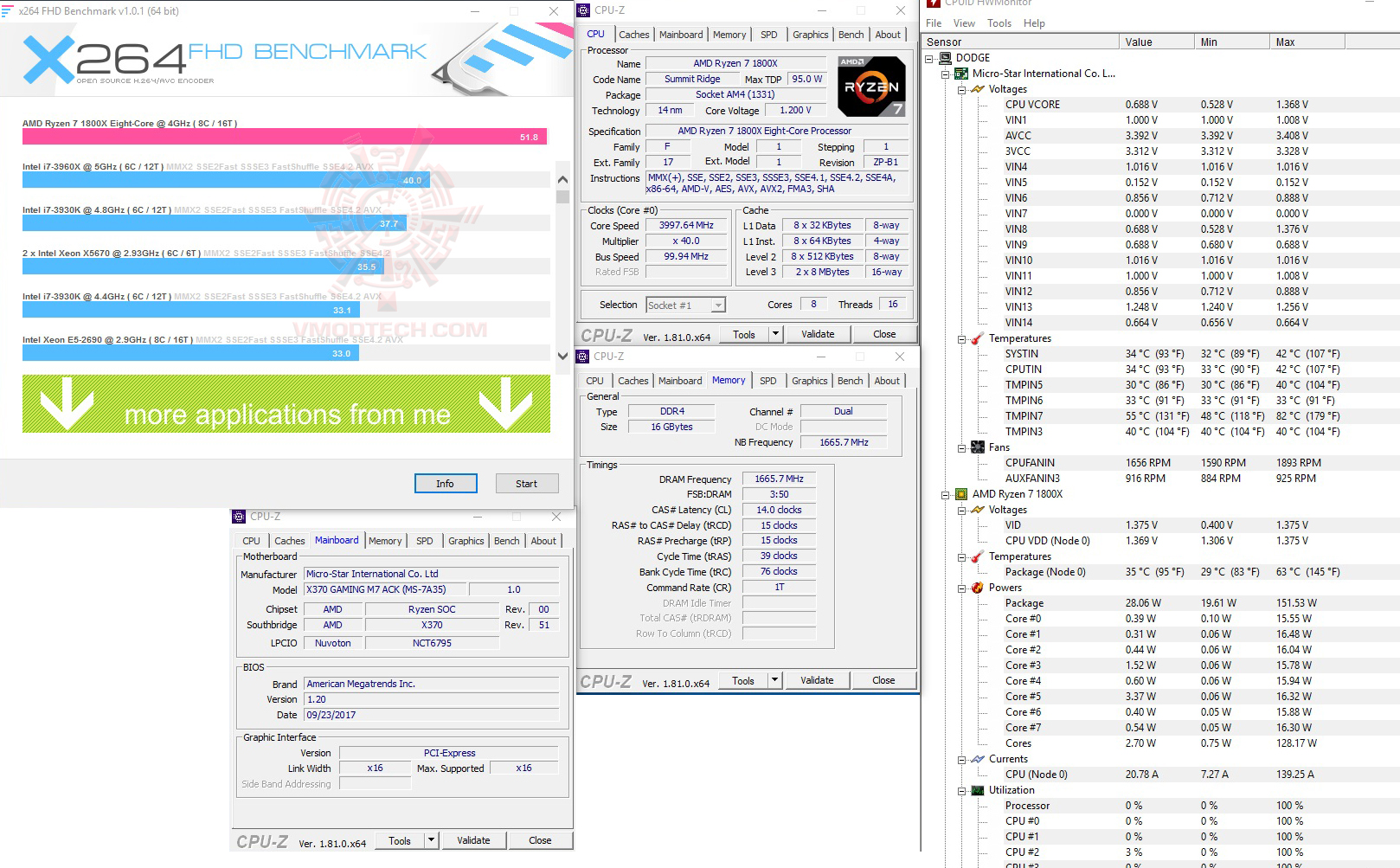Click the Powers sensor icon in HWMonitor
The height and width of the screenshot is (868, 1400).
coord(976,587)
